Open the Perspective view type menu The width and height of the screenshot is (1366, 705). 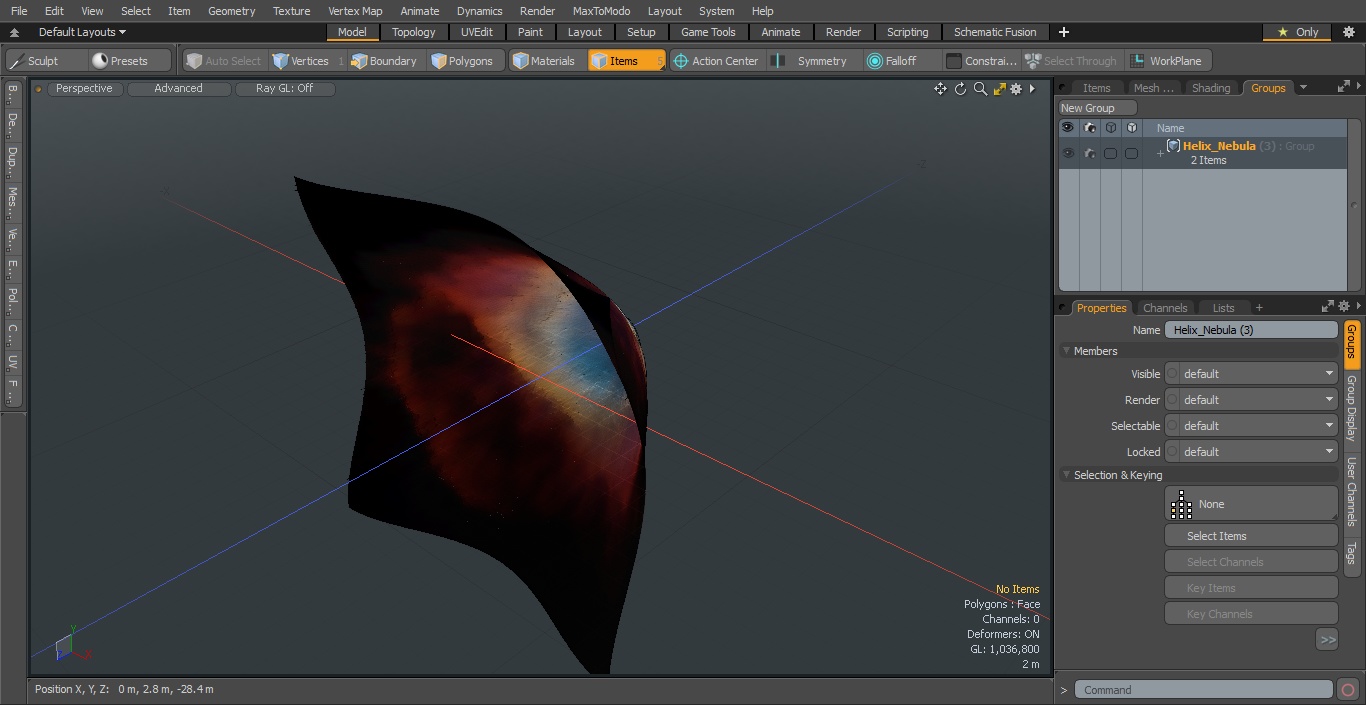(x=84, y=89)
